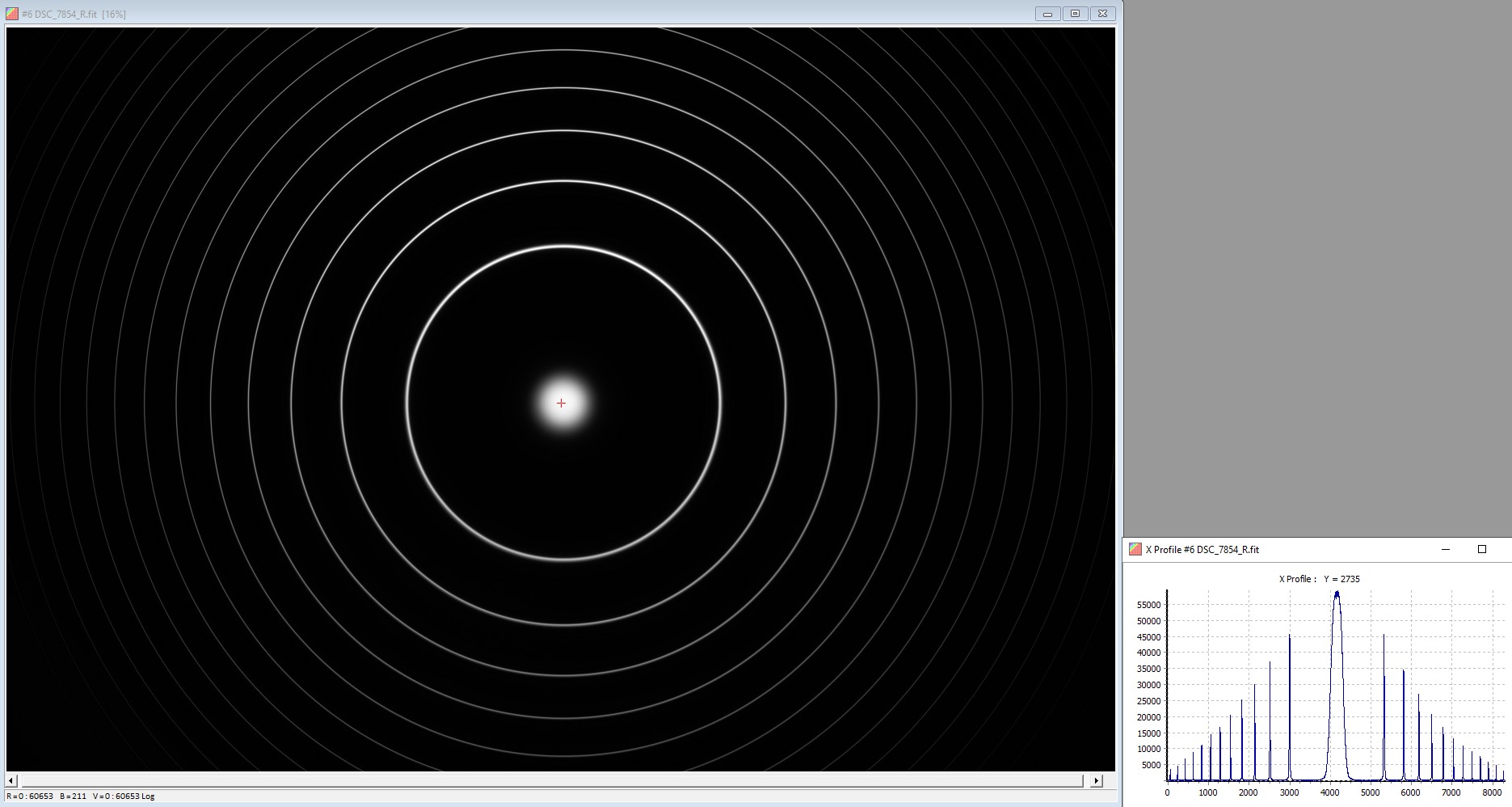Click the 'X Profile : Y = 2735' graph heading
Viewport: 1512px width, 807px height.
tap(1319, 579)
